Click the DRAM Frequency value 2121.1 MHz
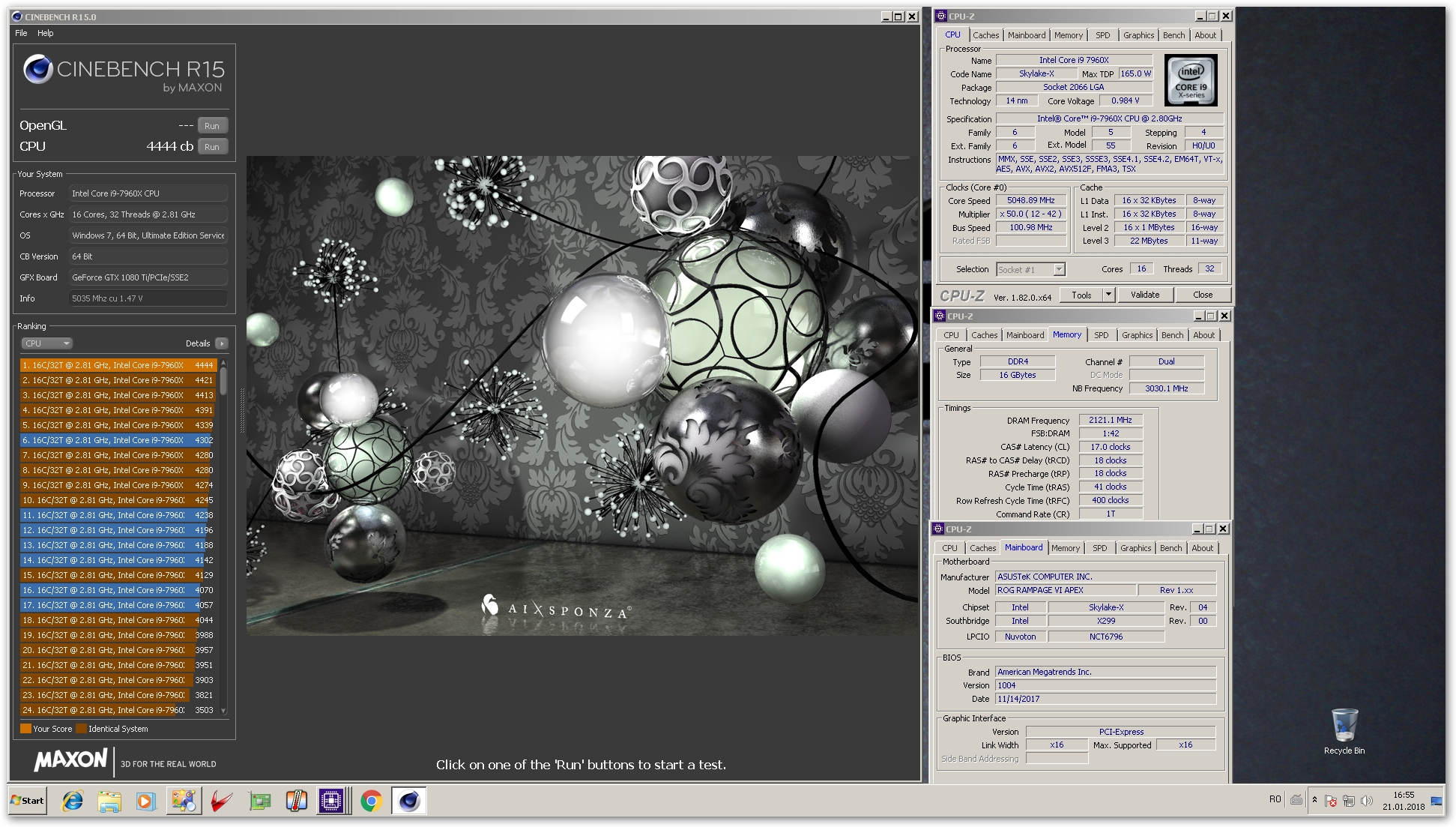The height and width of the screenshot is (827, 1456). 1111,421
